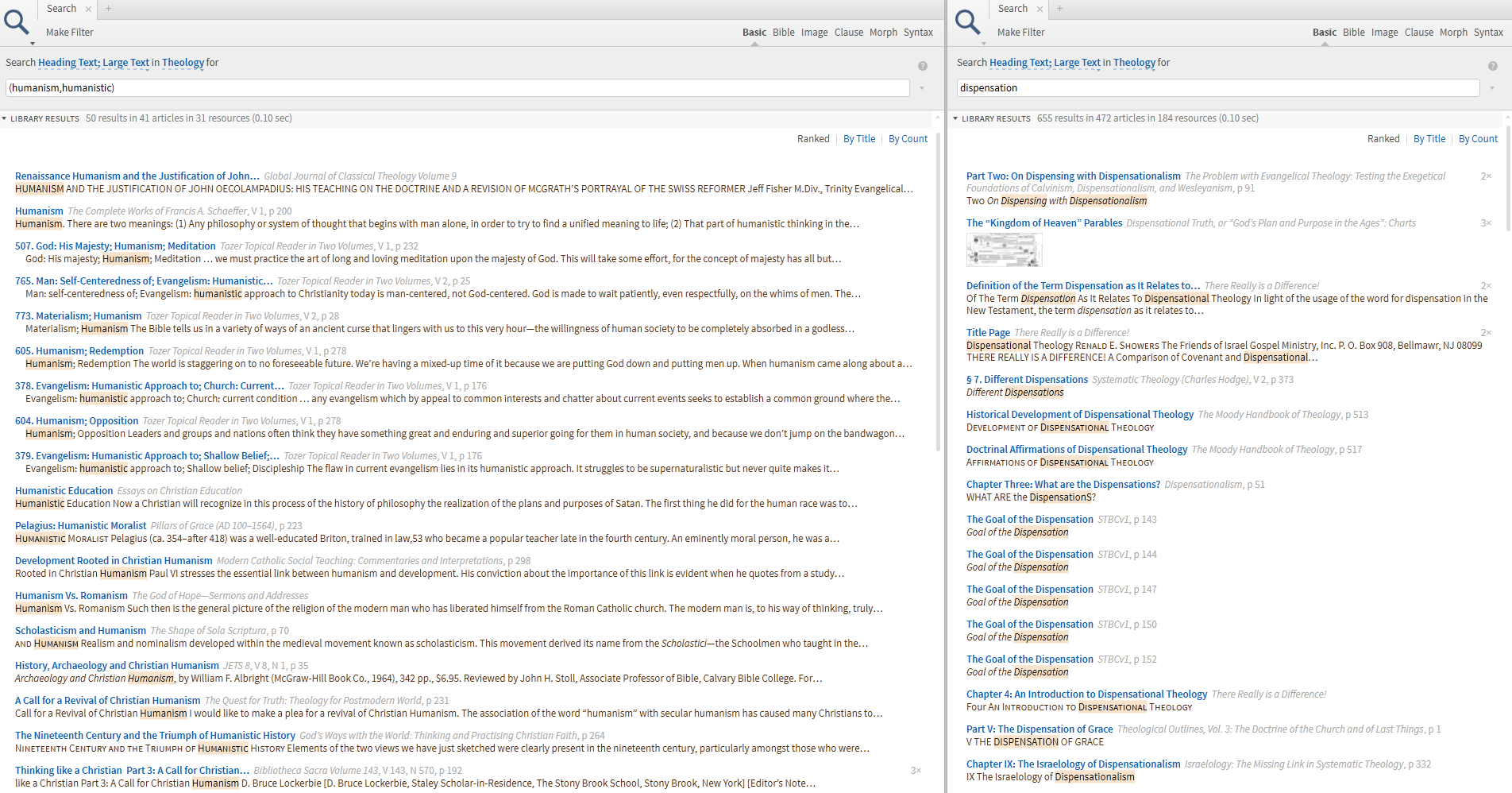Open 'Historical Development of Dispensational Theology' result

tap(1080, 415)
